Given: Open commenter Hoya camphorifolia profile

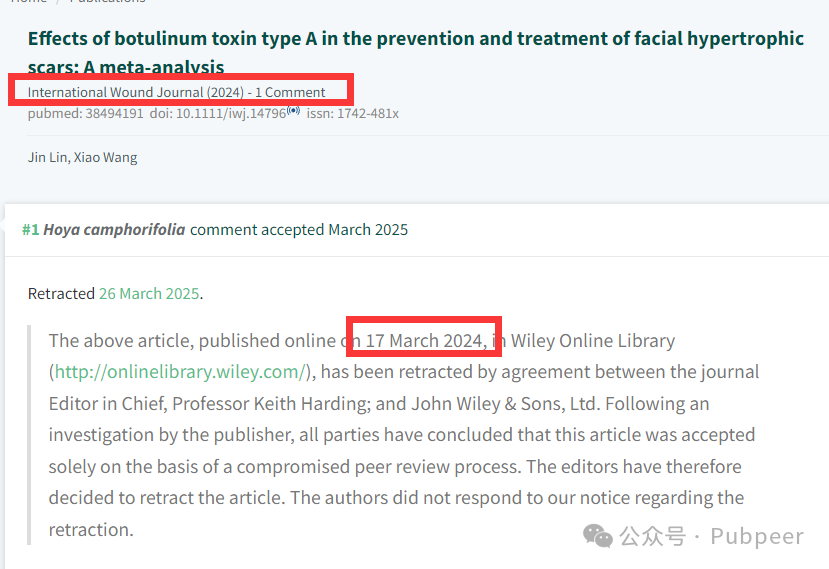Looking at the screenshot, I should [114, 230].
